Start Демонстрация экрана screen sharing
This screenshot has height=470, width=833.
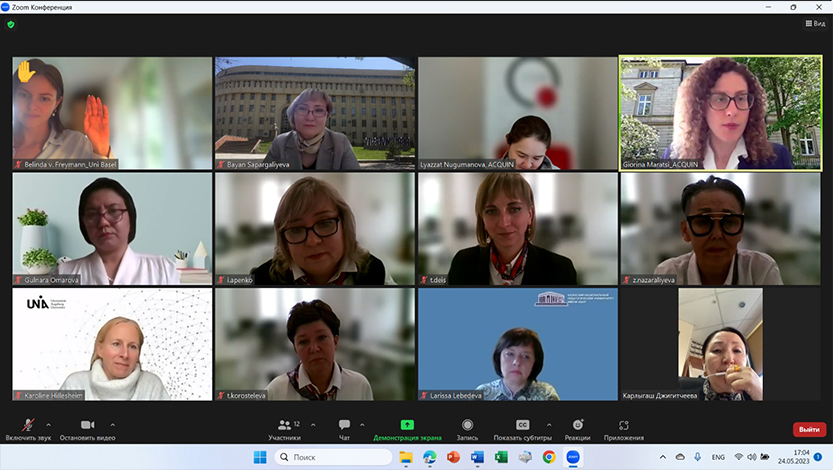(407, 426)
